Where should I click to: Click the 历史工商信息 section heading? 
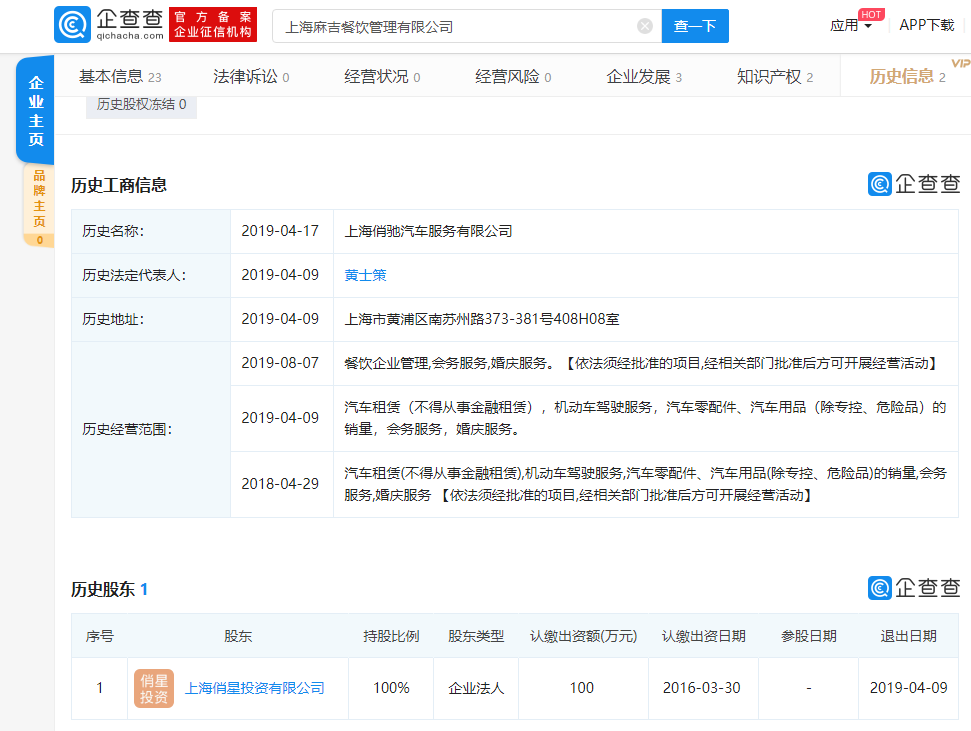119,185
